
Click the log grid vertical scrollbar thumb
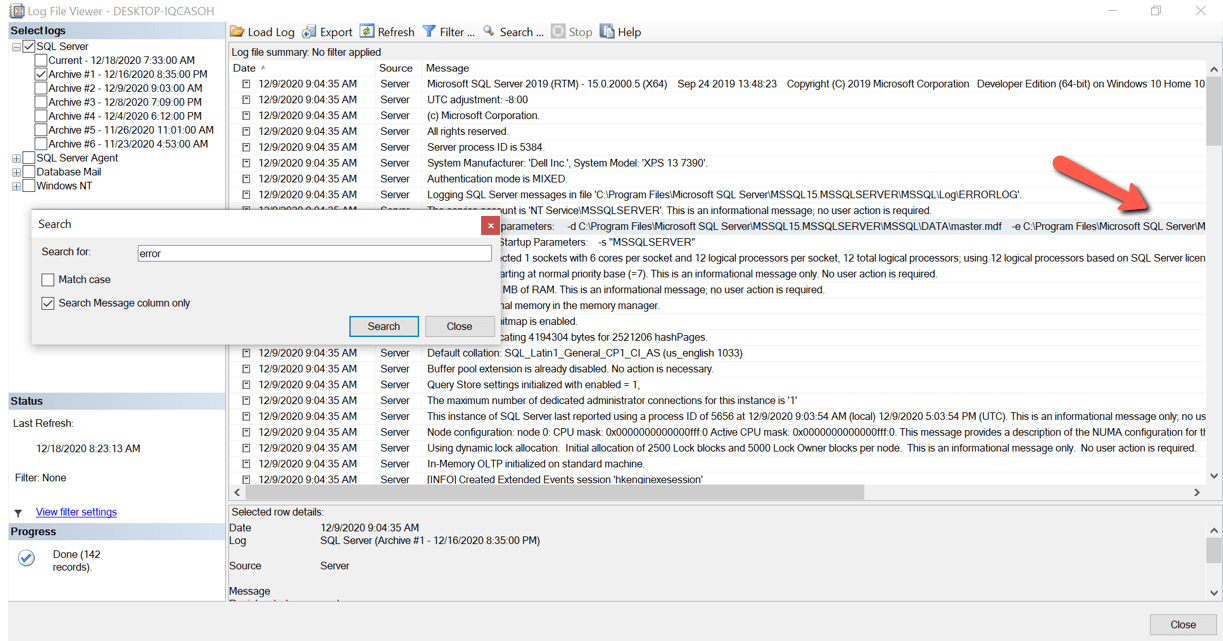pyautogui.click(x=1214, y=112)
